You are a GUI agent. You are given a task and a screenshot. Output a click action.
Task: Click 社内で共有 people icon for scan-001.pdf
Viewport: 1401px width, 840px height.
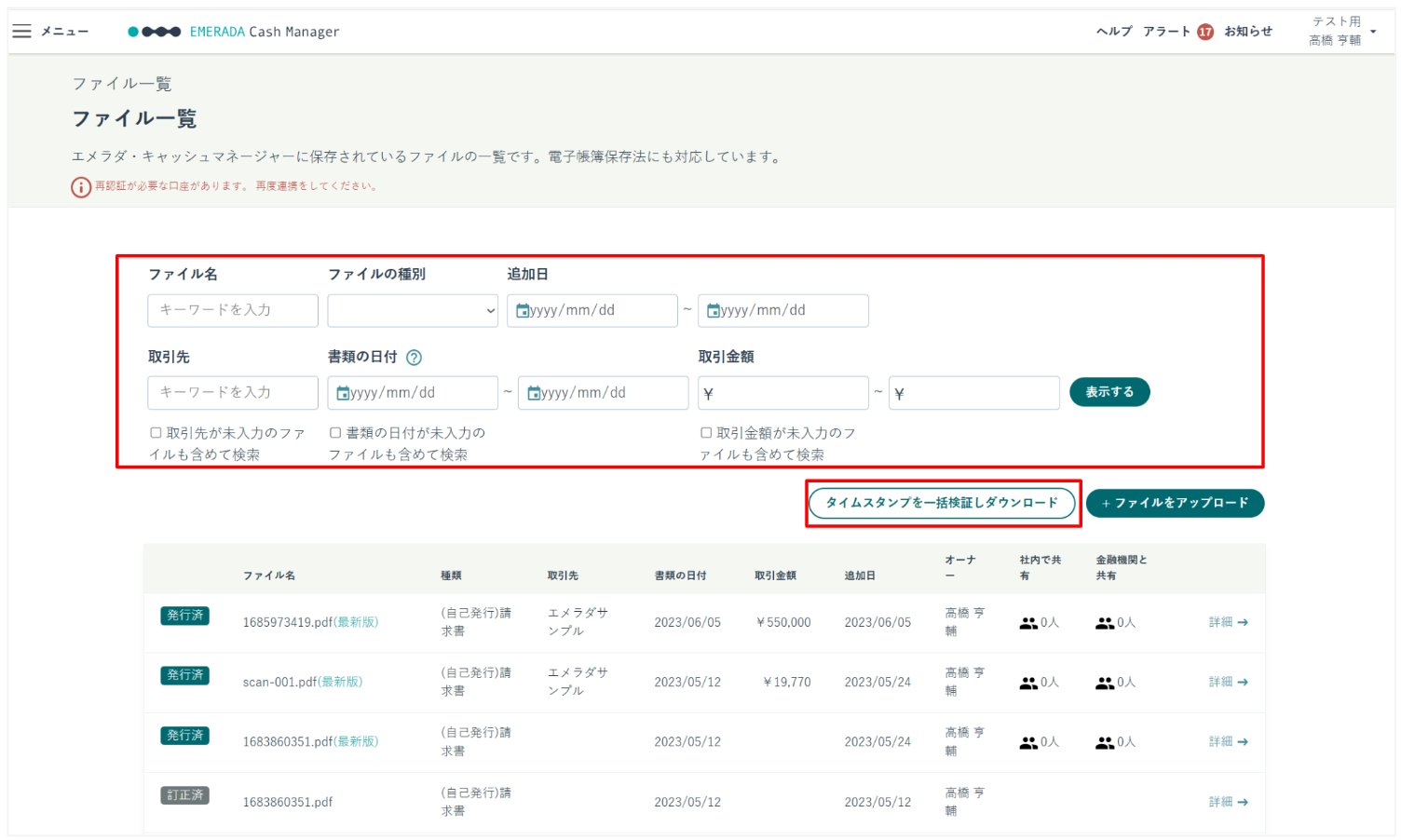pos(1028,683)
